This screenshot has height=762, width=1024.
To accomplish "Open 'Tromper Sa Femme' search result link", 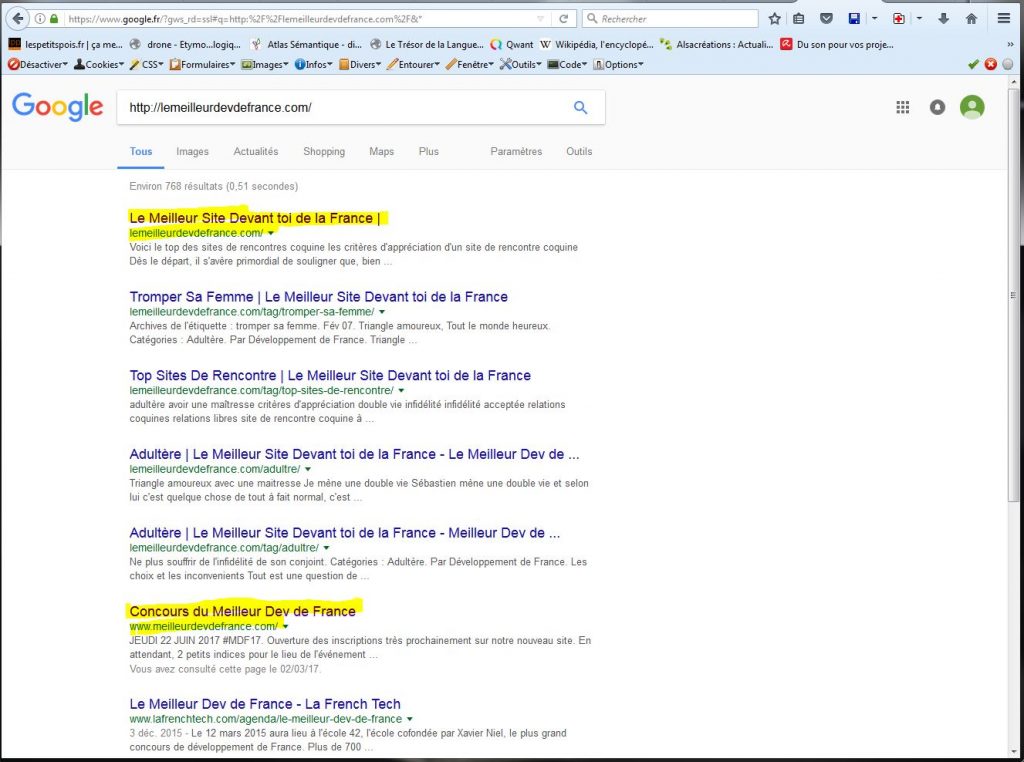I will (x=318, y=297).
